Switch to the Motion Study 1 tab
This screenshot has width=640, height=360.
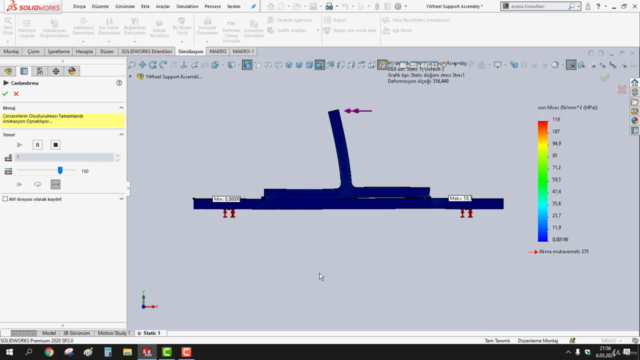(113, 333)
